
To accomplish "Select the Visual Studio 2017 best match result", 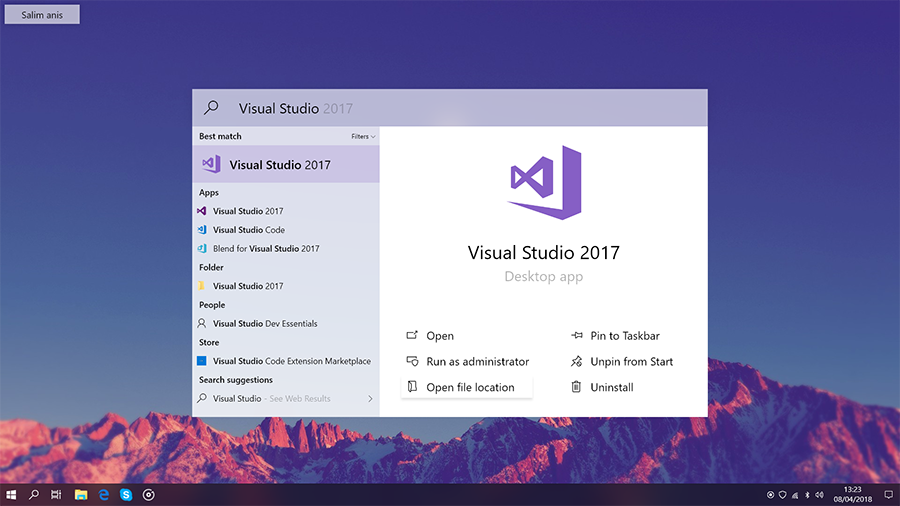I will pyautogui.click(x=286, y=165).
